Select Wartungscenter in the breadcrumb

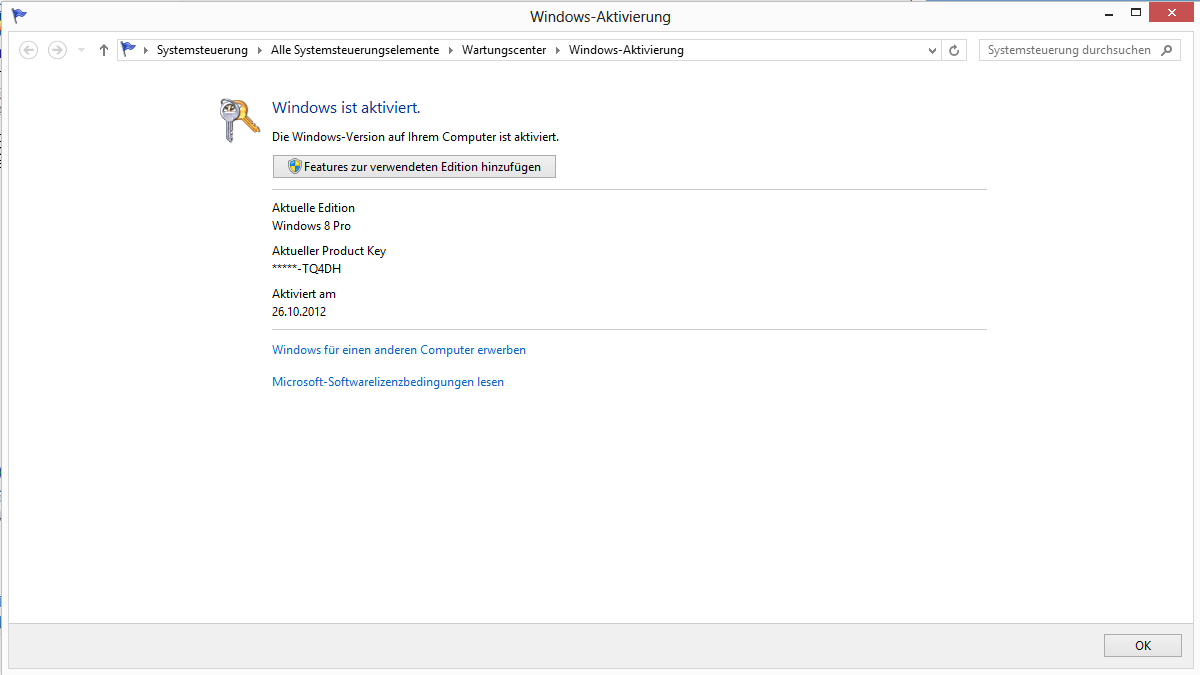(x=504, y=50)
